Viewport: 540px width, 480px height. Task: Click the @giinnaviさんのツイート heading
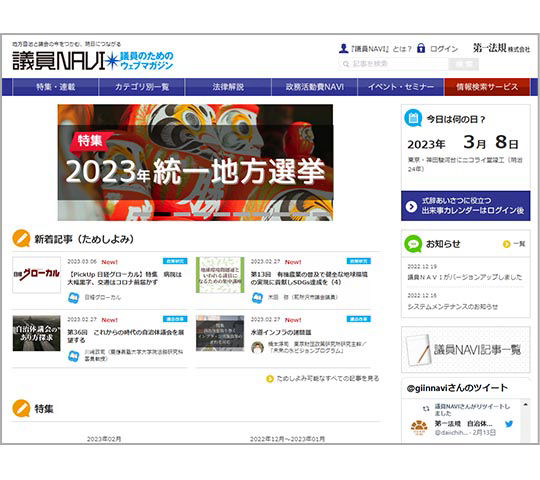point(457,388)
